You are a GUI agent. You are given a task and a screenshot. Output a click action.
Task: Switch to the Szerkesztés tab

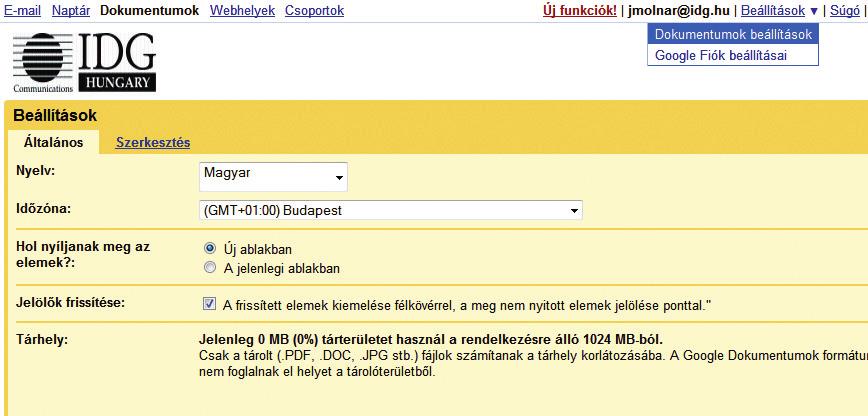click(153, 142)
